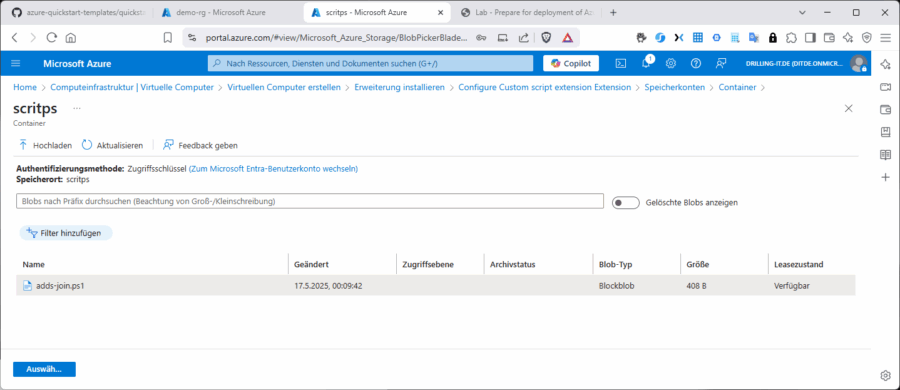The image size is (900, 390).
Task: Click the Archivstatus column header
Action: (513, 265)
